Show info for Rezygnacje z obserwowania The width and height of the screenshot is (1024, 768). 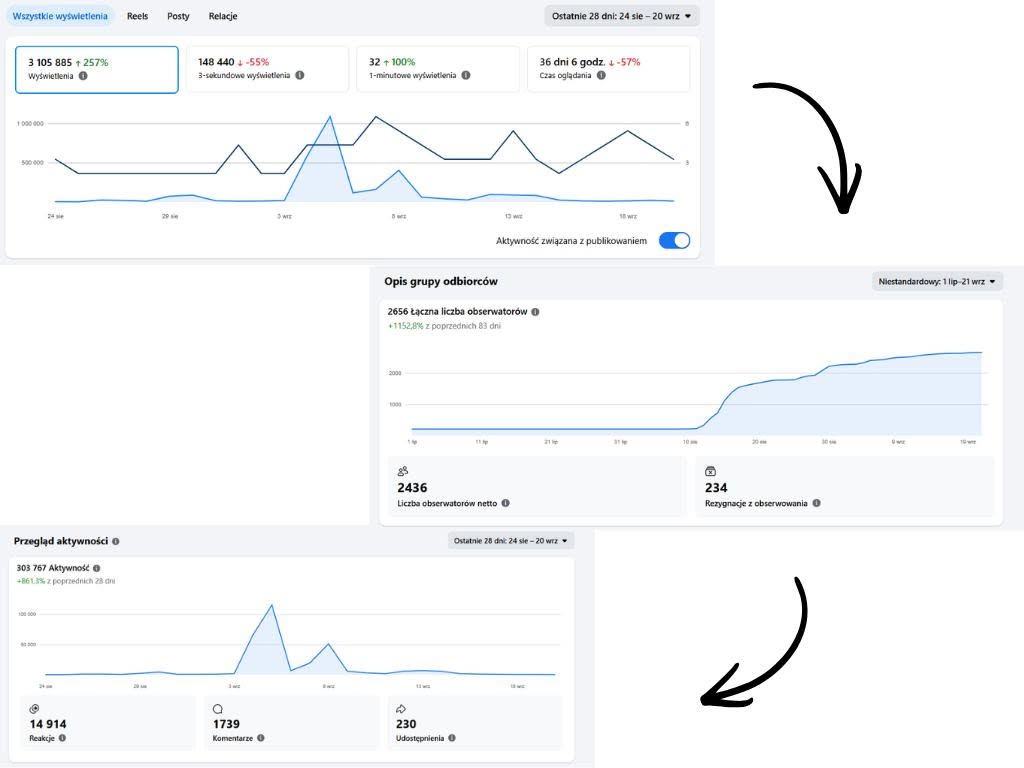(x=816, y=504)
